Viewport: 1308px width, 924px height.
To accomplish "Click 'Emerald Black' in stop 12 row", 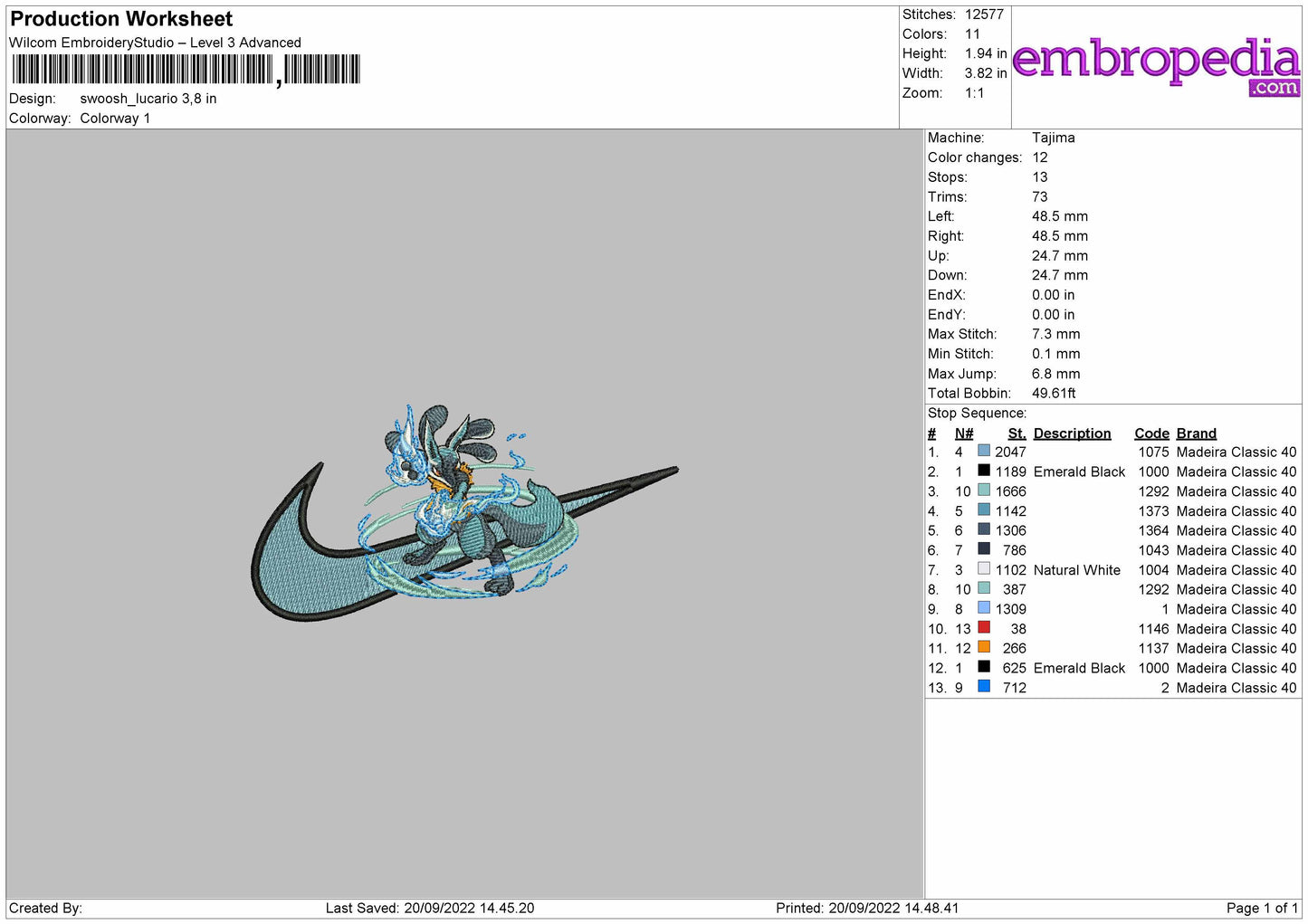I will tap(1079, 669).
